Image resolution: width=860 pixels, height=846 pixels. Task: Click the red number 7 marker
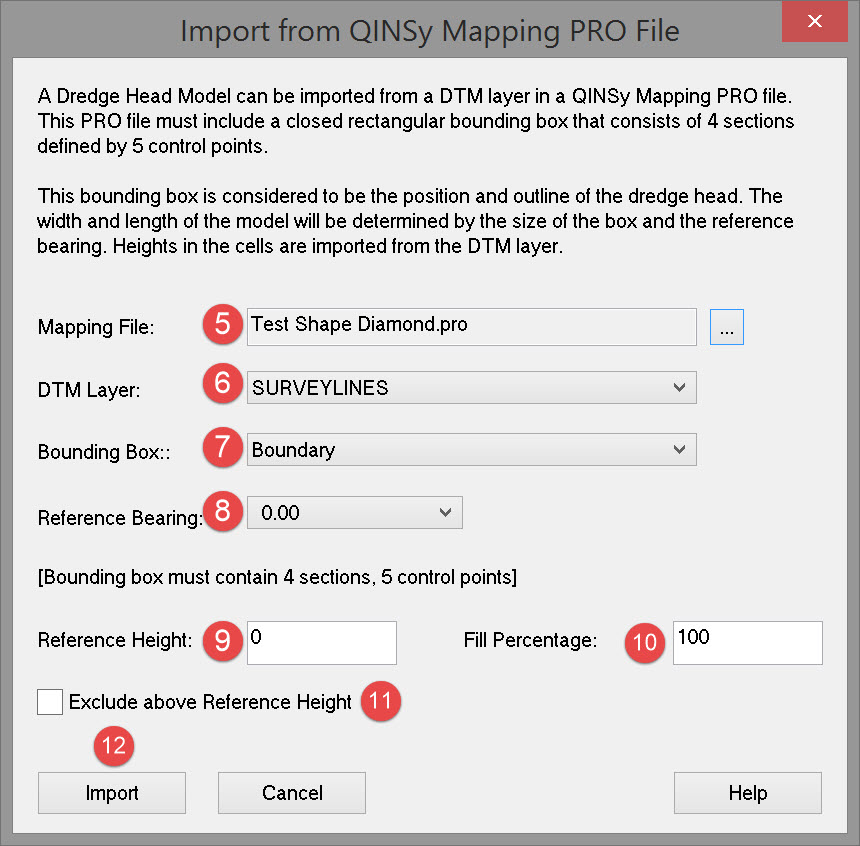point(222,449)
